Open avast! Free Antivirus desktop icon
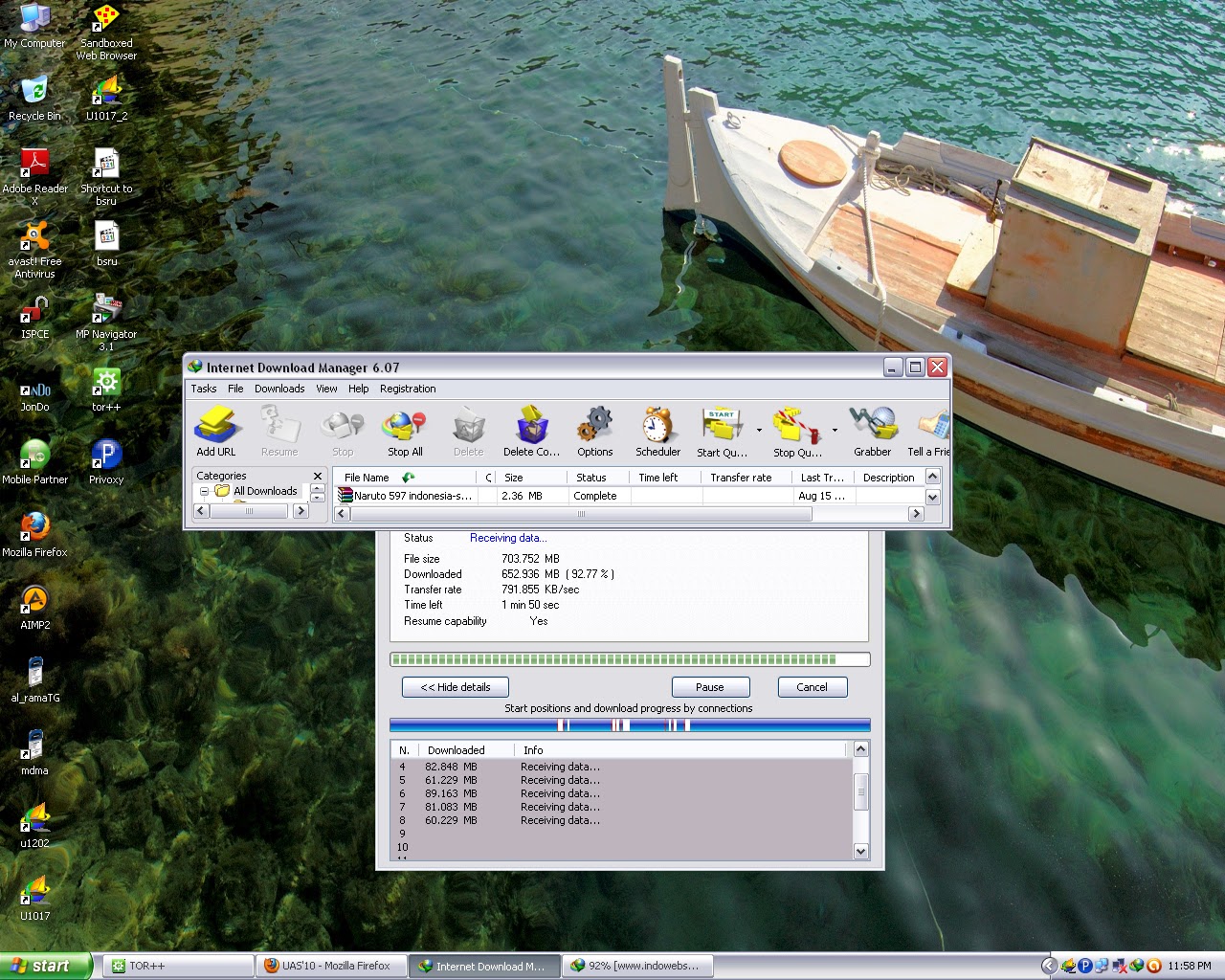 [x=34, y=251]
